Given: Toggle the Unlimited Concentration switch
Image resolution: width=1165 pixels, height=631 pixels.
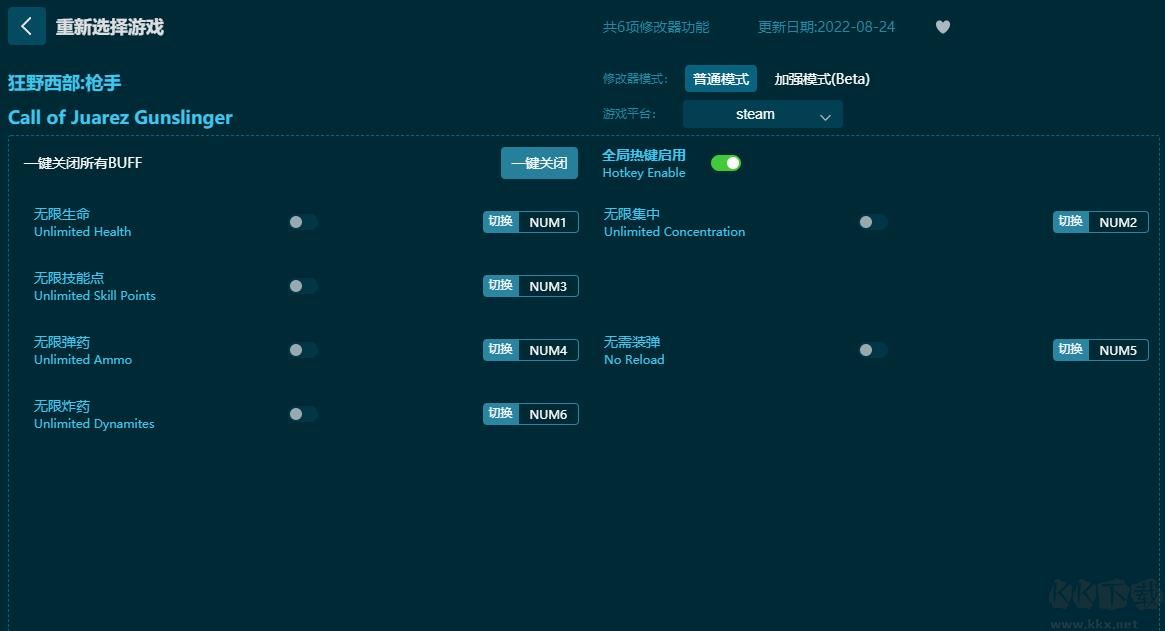Looking at the screenshot, I should pos(873,222).
